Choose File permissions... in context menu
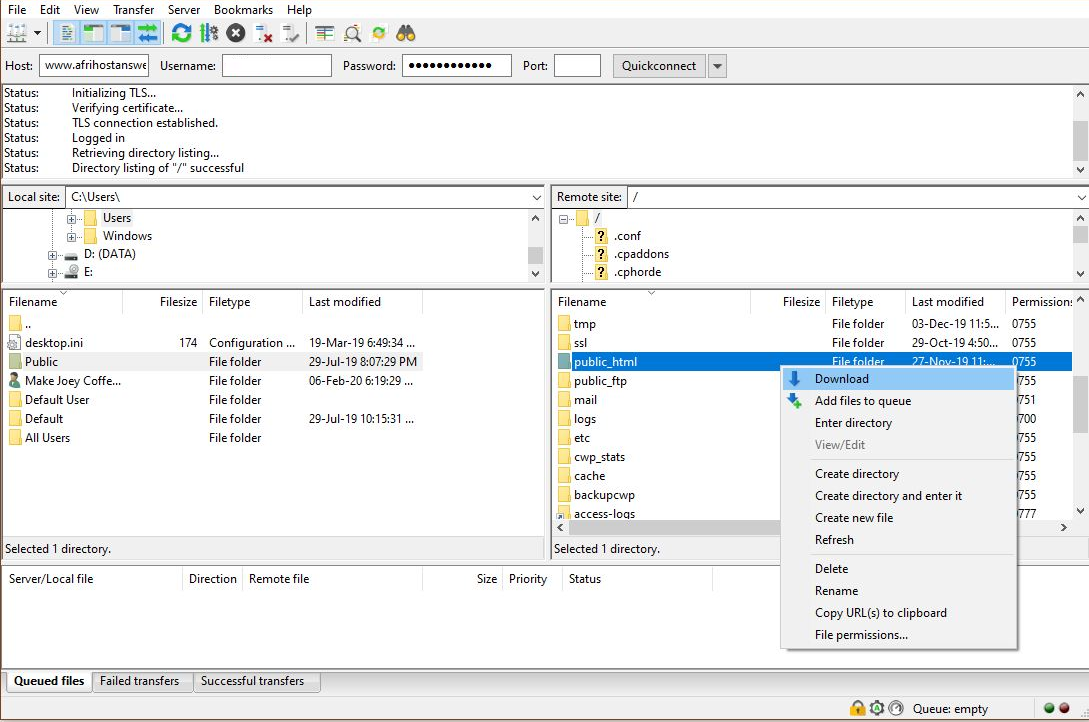This screenshot has height=722, width=1089. point(861,635)
